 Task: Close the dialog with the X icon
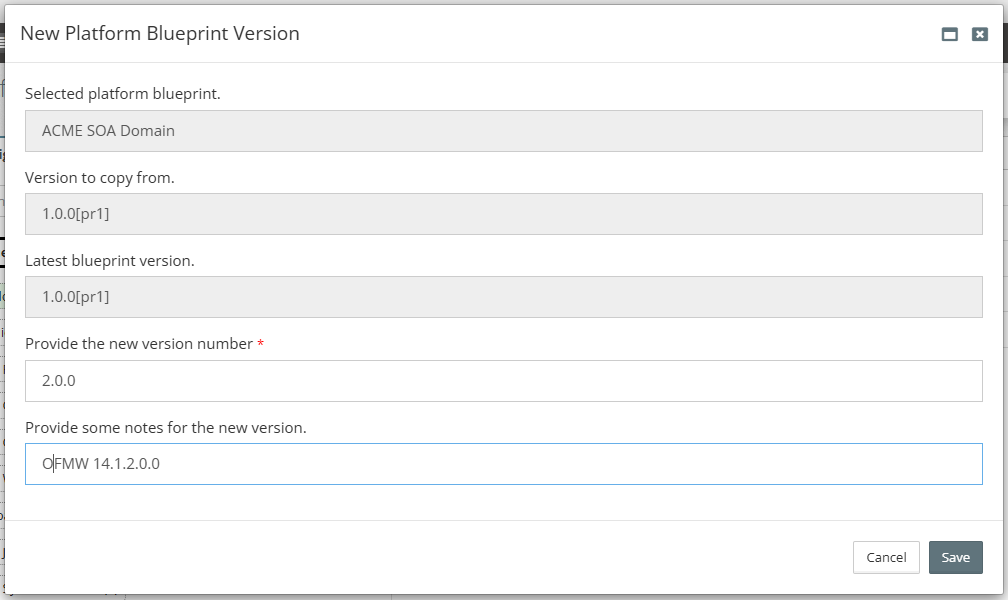[x=980, y=34]
